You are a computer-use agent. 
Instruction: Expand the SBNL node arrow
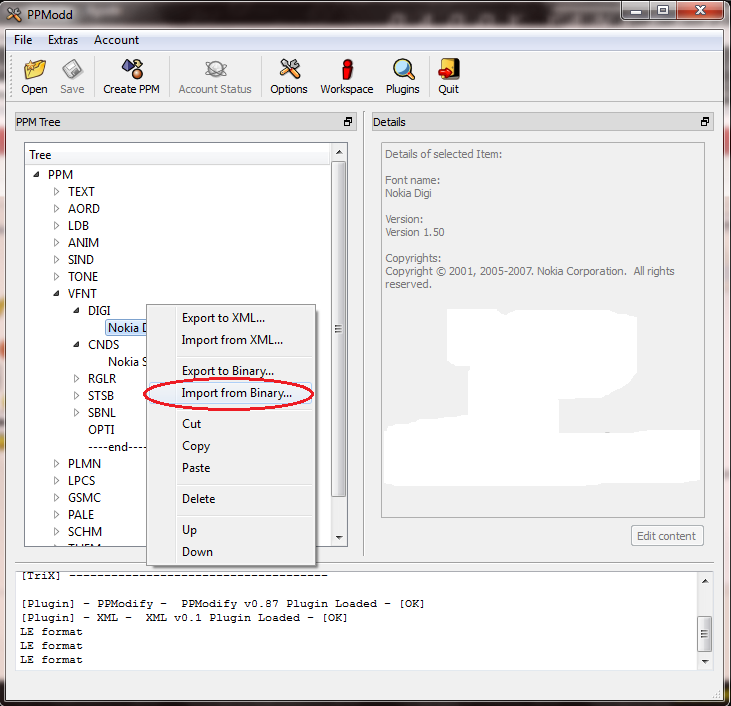76,413
